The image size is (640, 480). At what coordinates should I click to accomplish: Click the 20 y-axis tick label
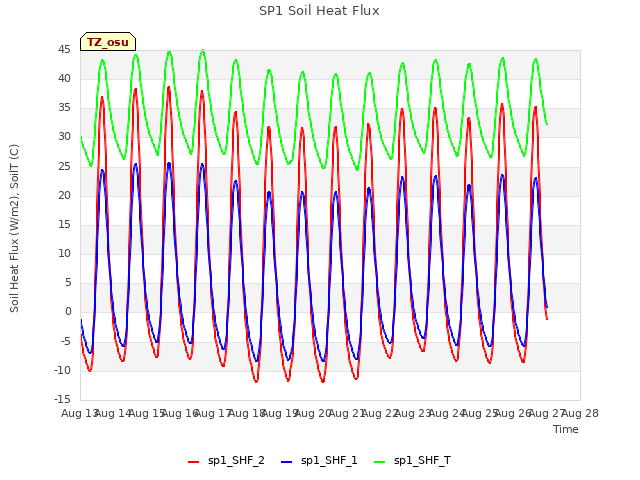[x=64, y=196]
